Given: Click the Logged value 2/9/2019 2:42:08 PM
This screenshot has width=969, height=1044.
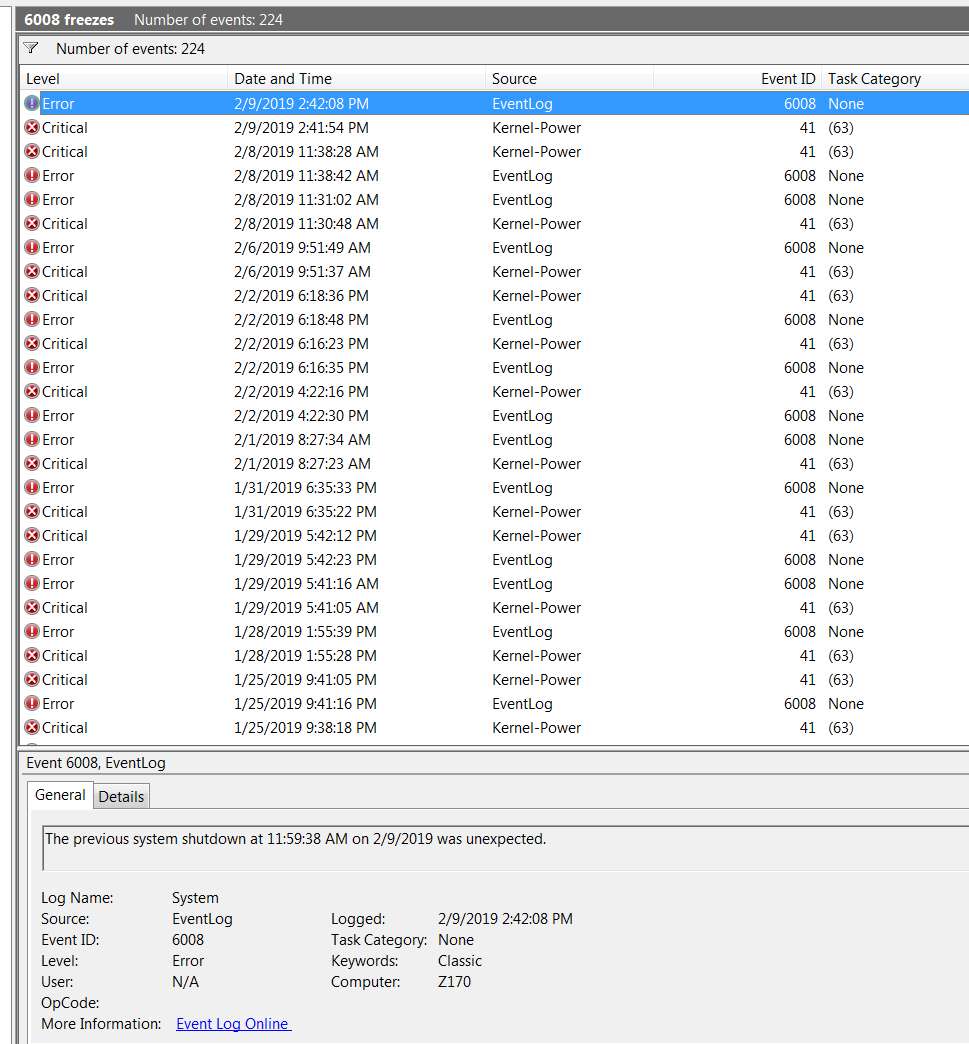Looking at the screenshot, I should tap(505, 918).
